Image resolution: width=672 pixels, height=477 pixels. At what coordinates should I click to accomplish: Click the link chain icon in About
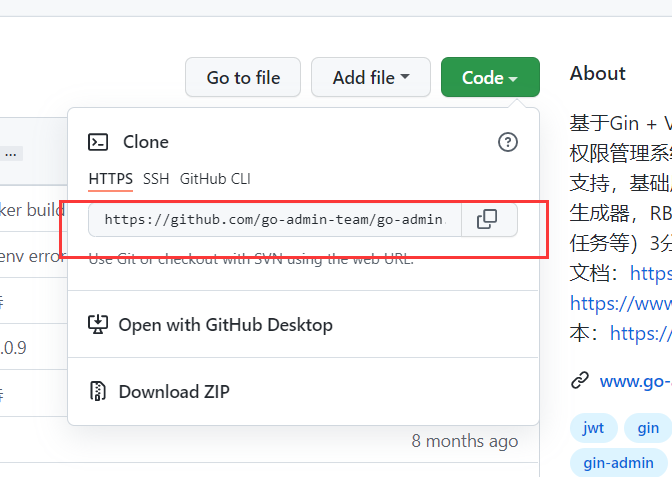tap(580, 380)
